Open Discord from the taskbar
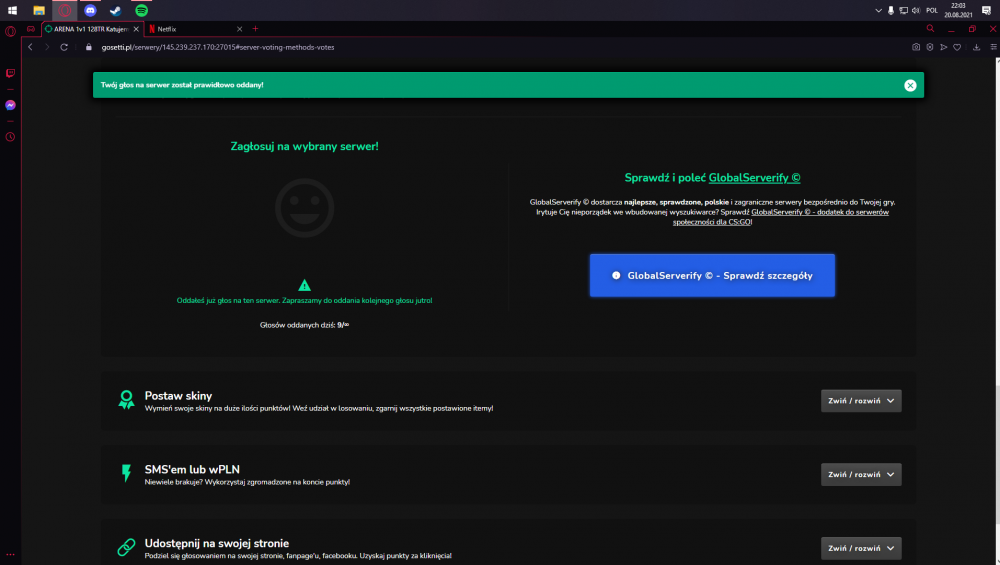This screenshot has width=1000, height=565. tap(90, 10)
